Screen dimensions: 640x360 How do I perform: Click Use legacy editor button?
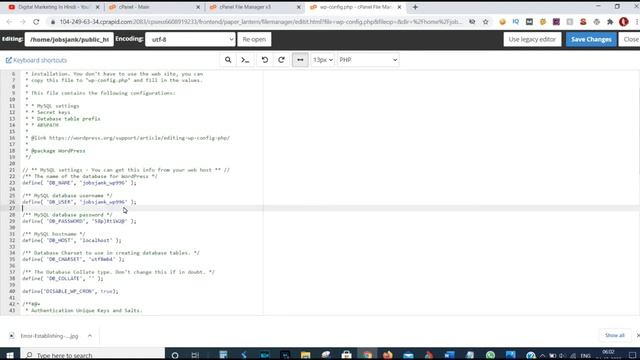pyautogui.click(x=532, y=40)
